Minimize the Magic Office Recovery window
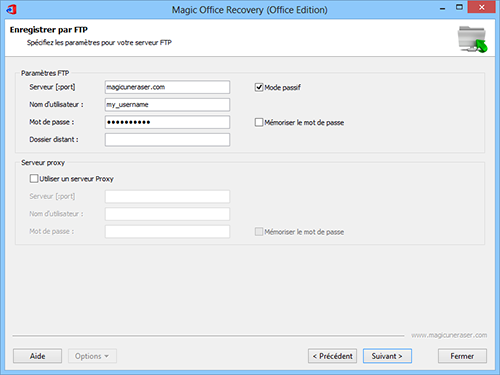Screen dimensions: 500x375 pyautogui.click(x=442, y=8)
